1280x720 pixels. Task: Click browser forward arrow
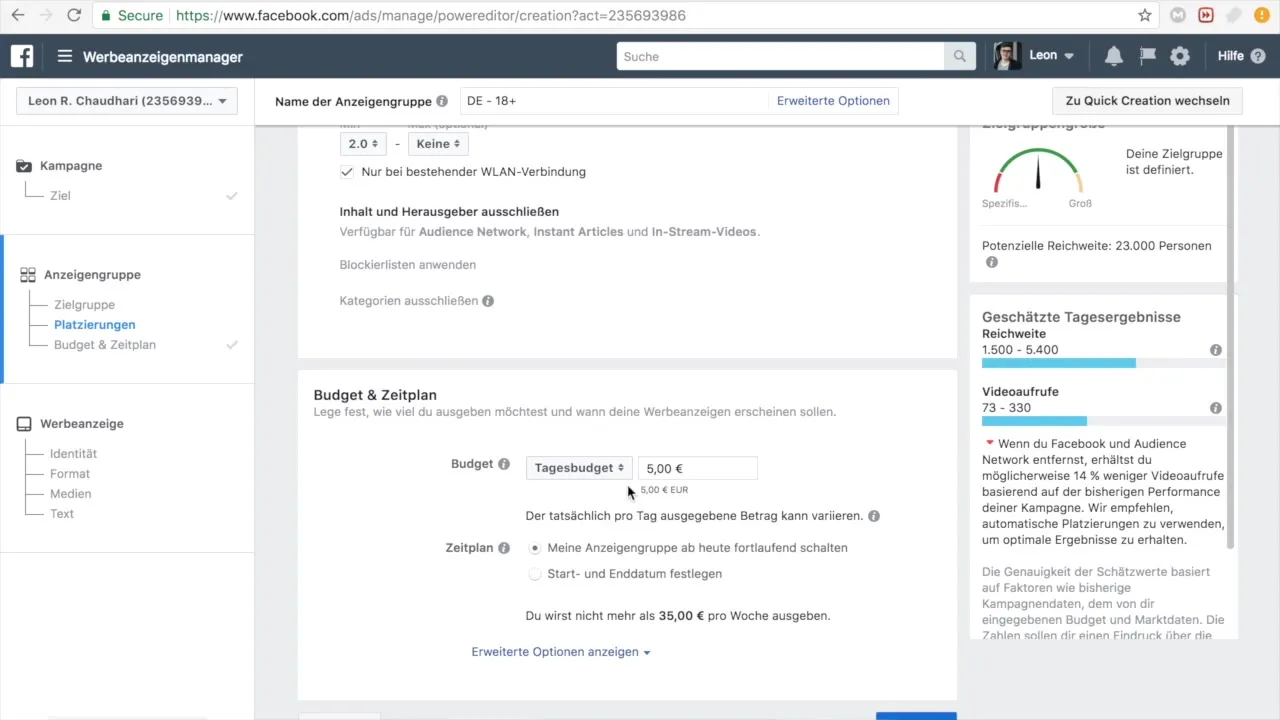tap(46, 16)
